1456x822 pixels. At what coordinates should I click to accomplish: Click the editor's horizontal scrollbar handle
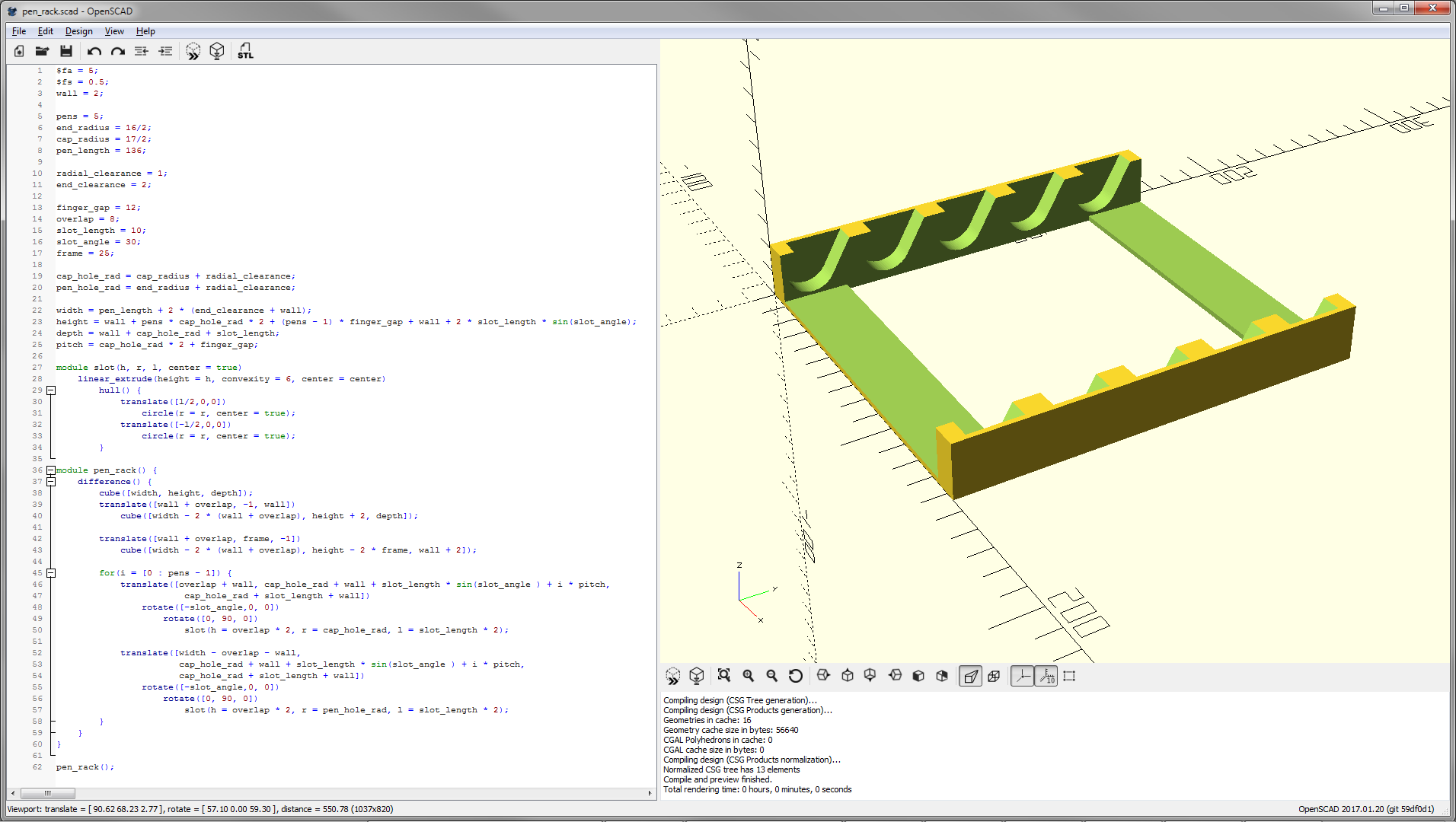47,793
